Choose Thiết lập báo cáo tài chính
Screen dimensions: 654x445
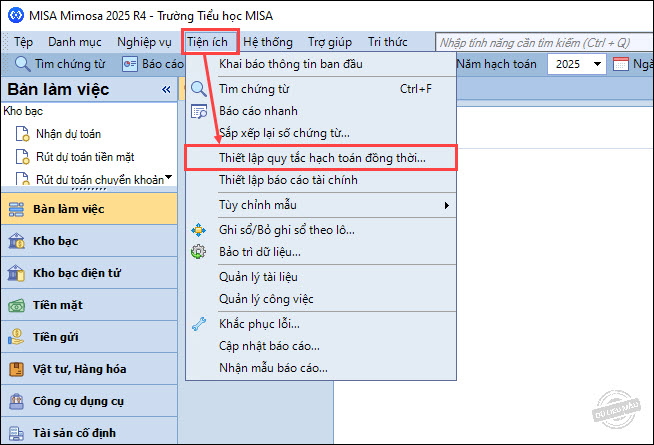(x=320, y=180)
